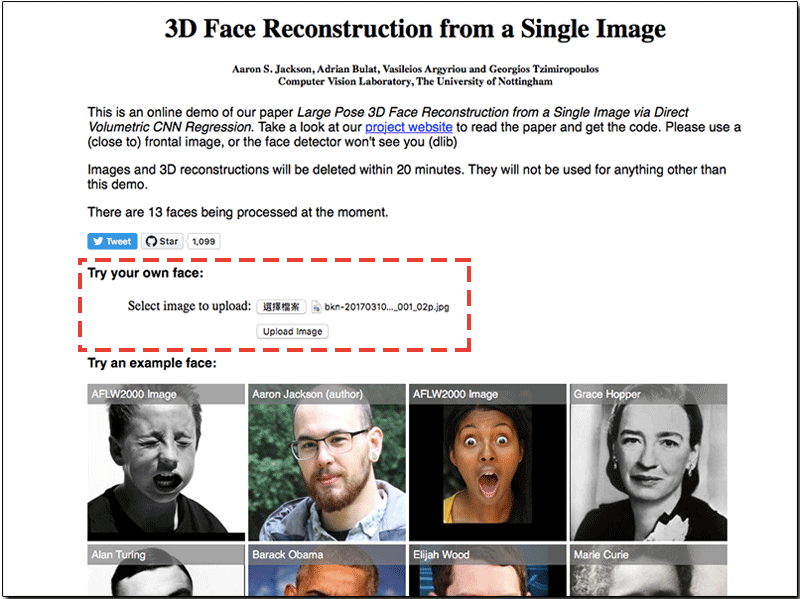Click the "Try an example face" heading
This screenshot has width=800, height=599.
[x=152, y=363]
